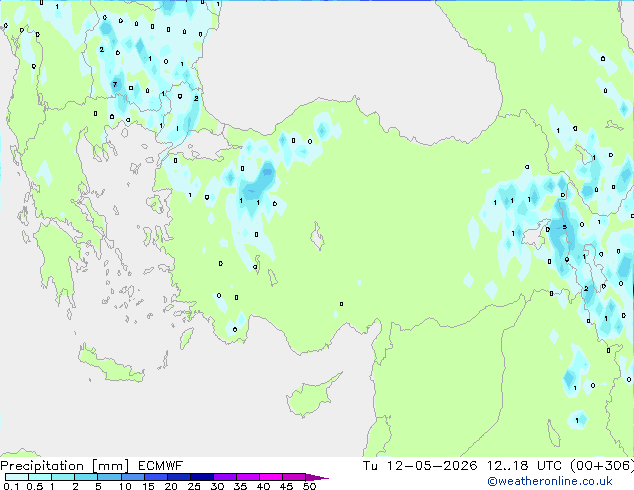Pick the 25–30 mm navy legend swatch
634x490 pixels.
[x=201, y=477]
